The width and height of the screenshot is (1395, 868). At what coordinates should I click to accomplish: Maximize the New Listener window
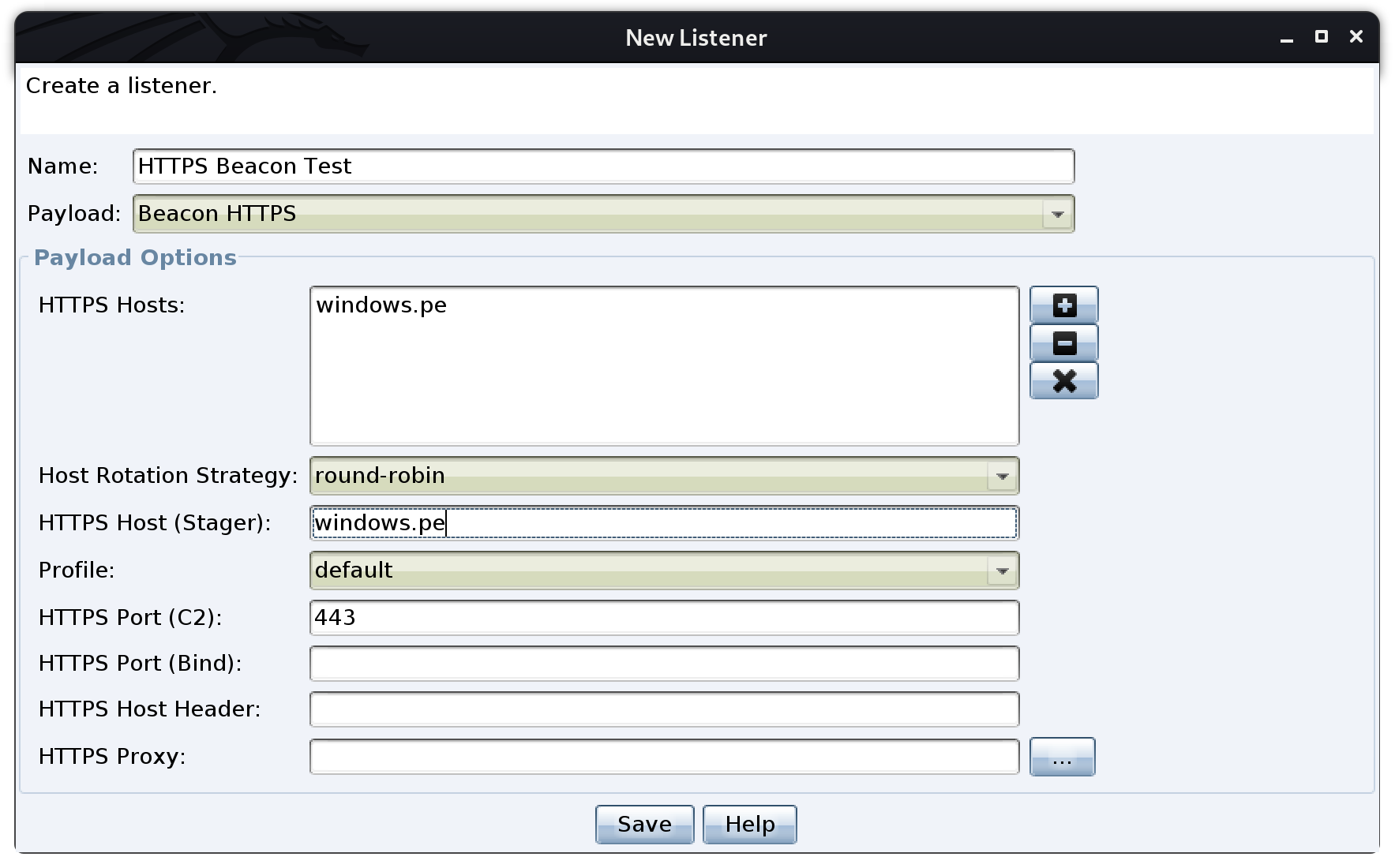click(1322, 36)
